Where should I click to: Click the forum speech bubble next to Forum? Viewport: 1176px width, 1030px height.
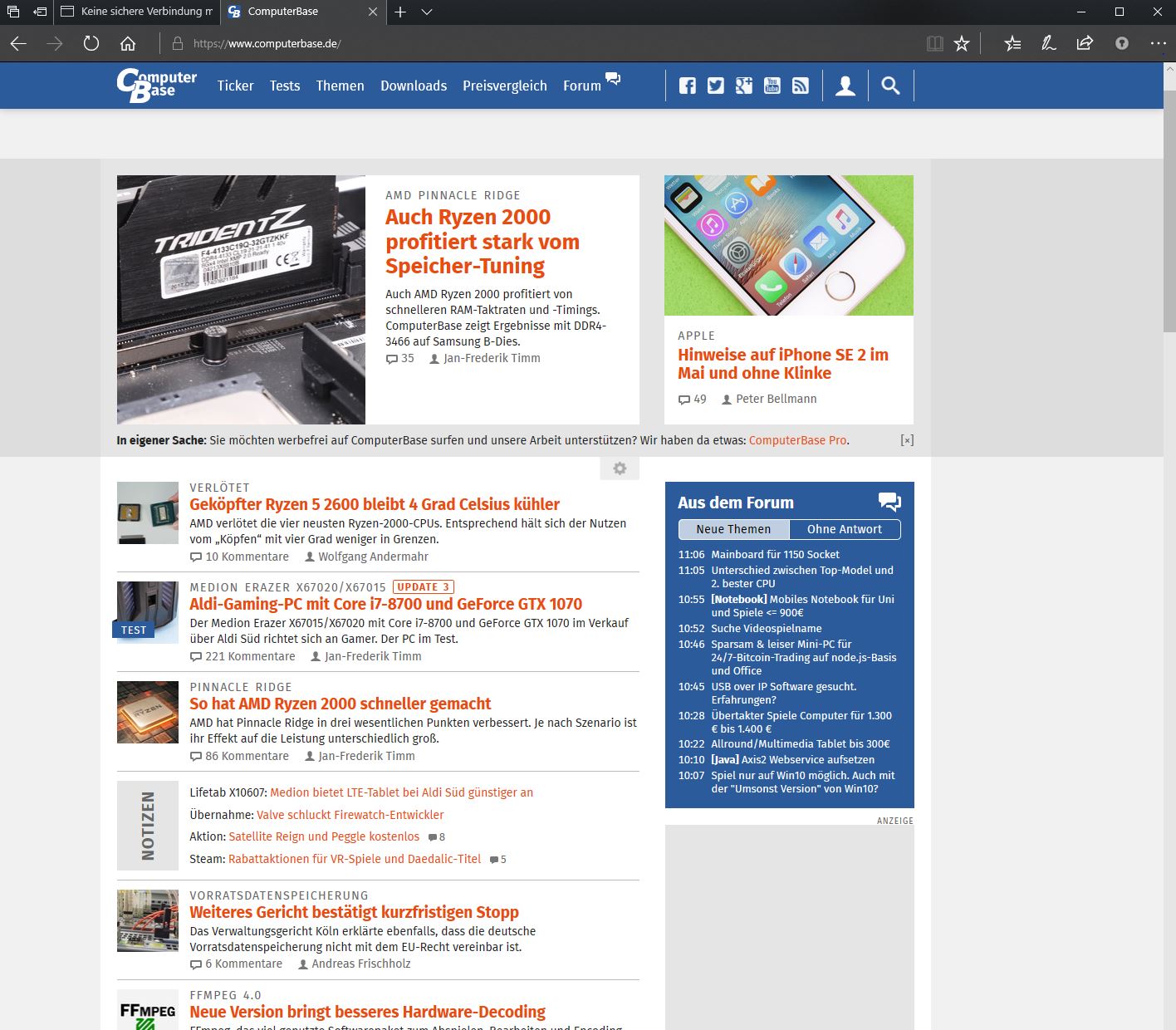pyautogui.click(x=613, y=79)
